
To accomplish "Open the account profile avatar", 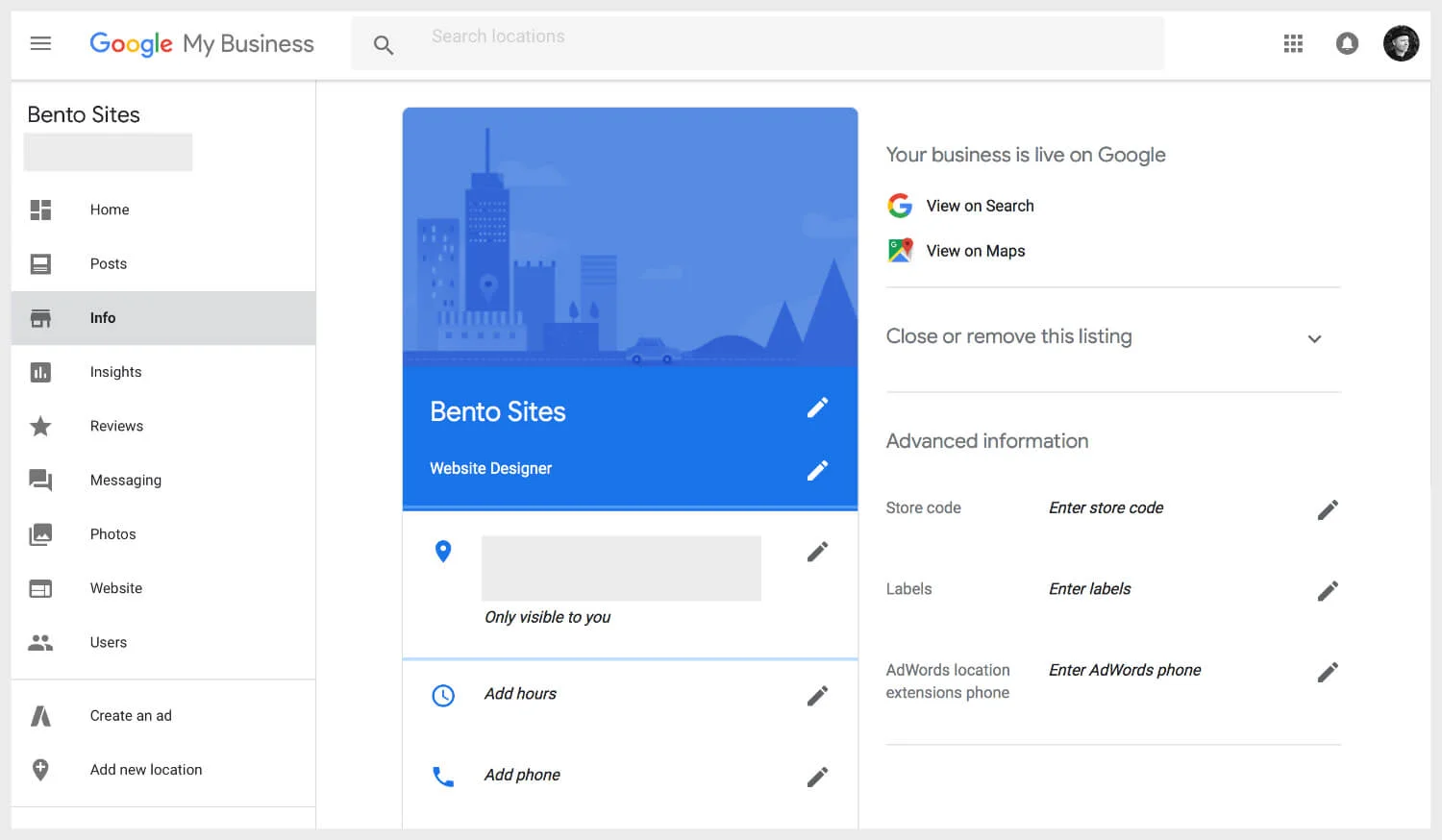I will [1401, 43].
